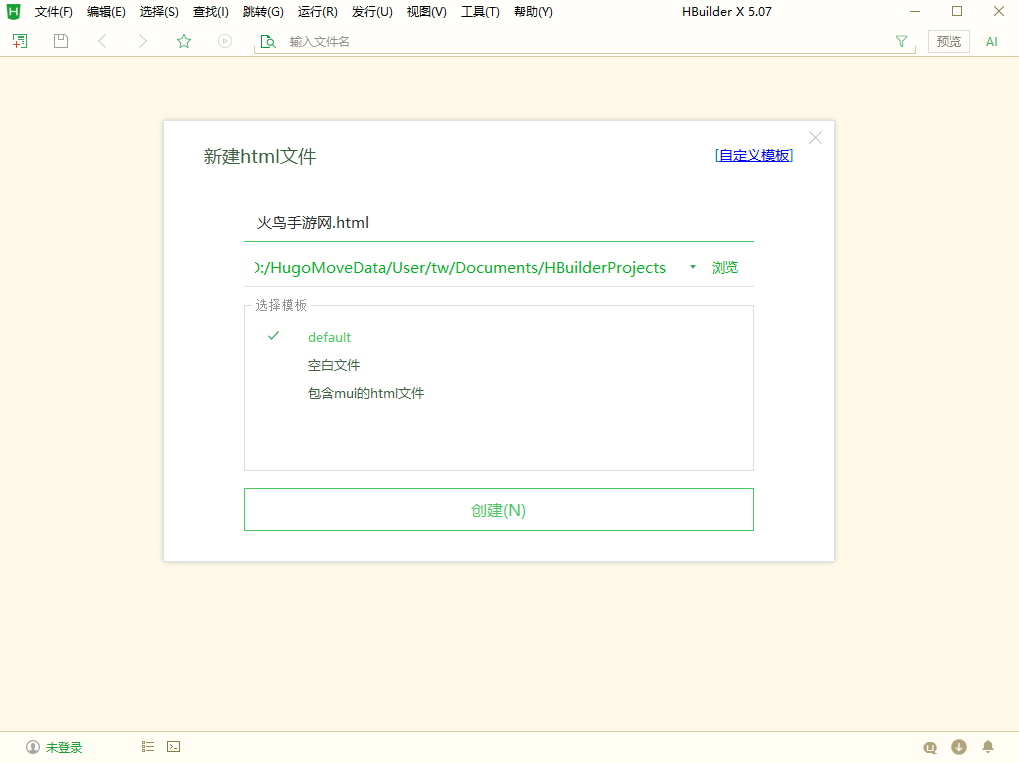
Task: Click the save file disk icon
Action: 61,42
